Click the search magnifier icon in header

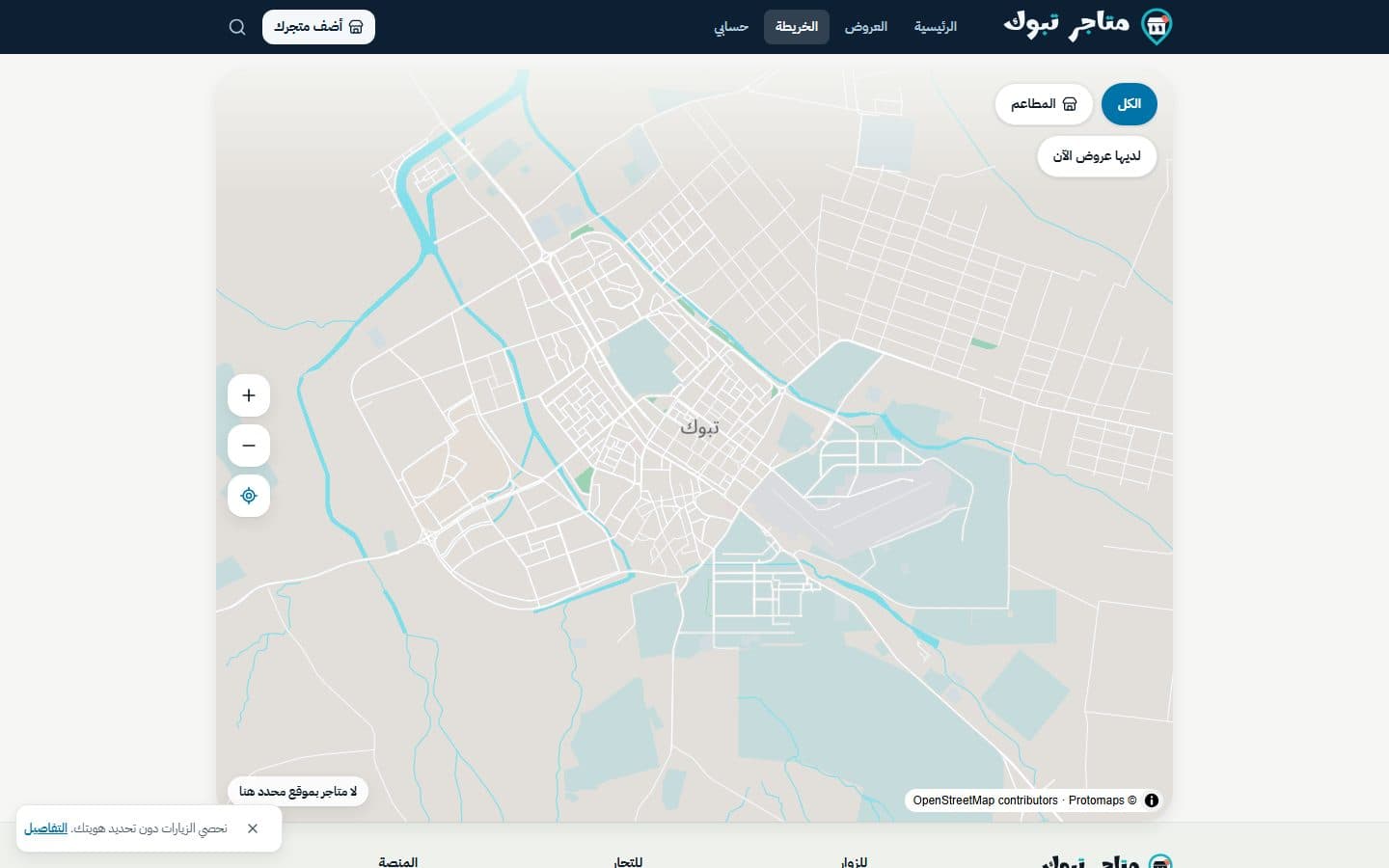(237, 27)
